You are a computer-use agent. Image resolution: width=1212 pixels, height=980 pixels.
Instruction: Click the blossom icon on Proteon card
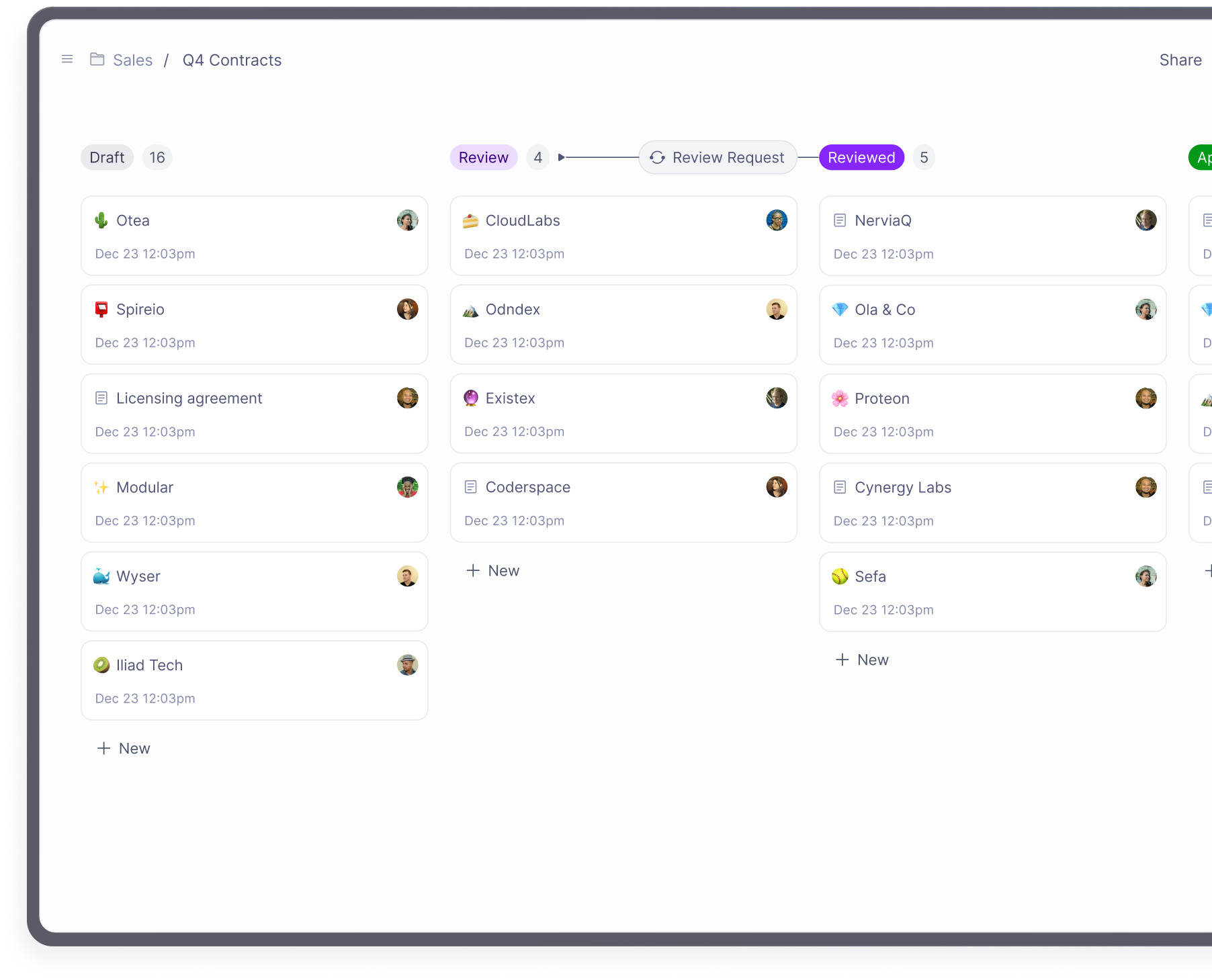(x=840, y=398)
